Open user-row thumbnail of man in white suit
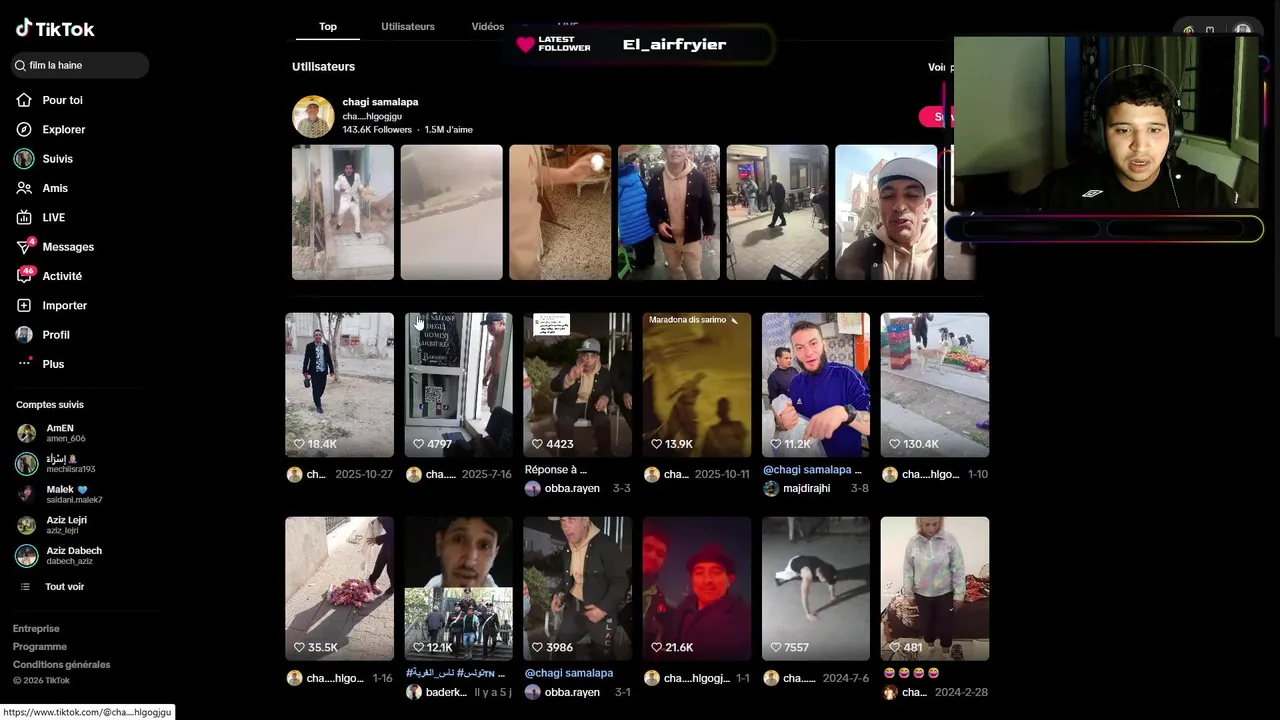The width and height of the screenshot is (1280, 720). point(343,212)
